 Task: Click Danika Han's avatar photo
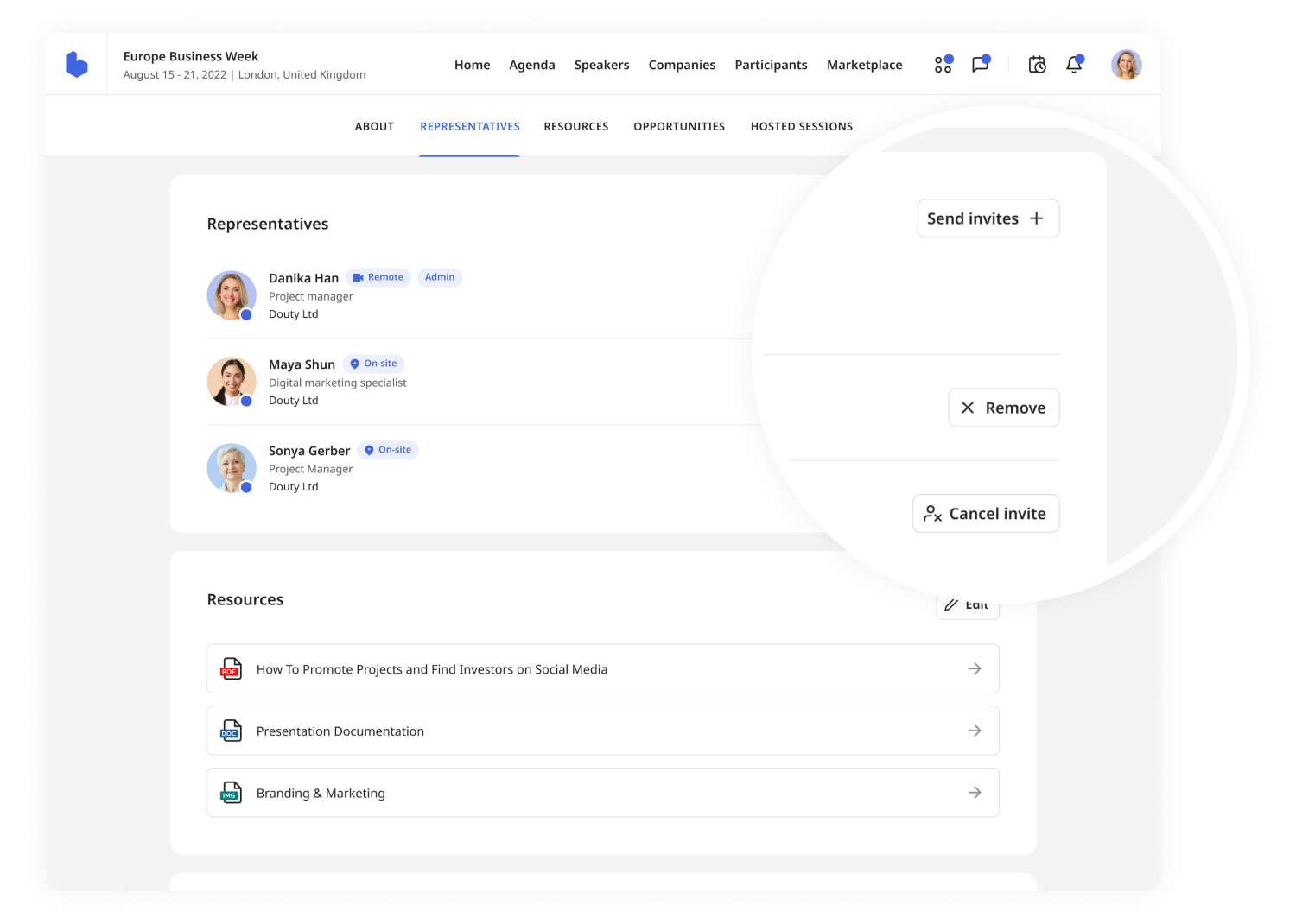(232, 295)
